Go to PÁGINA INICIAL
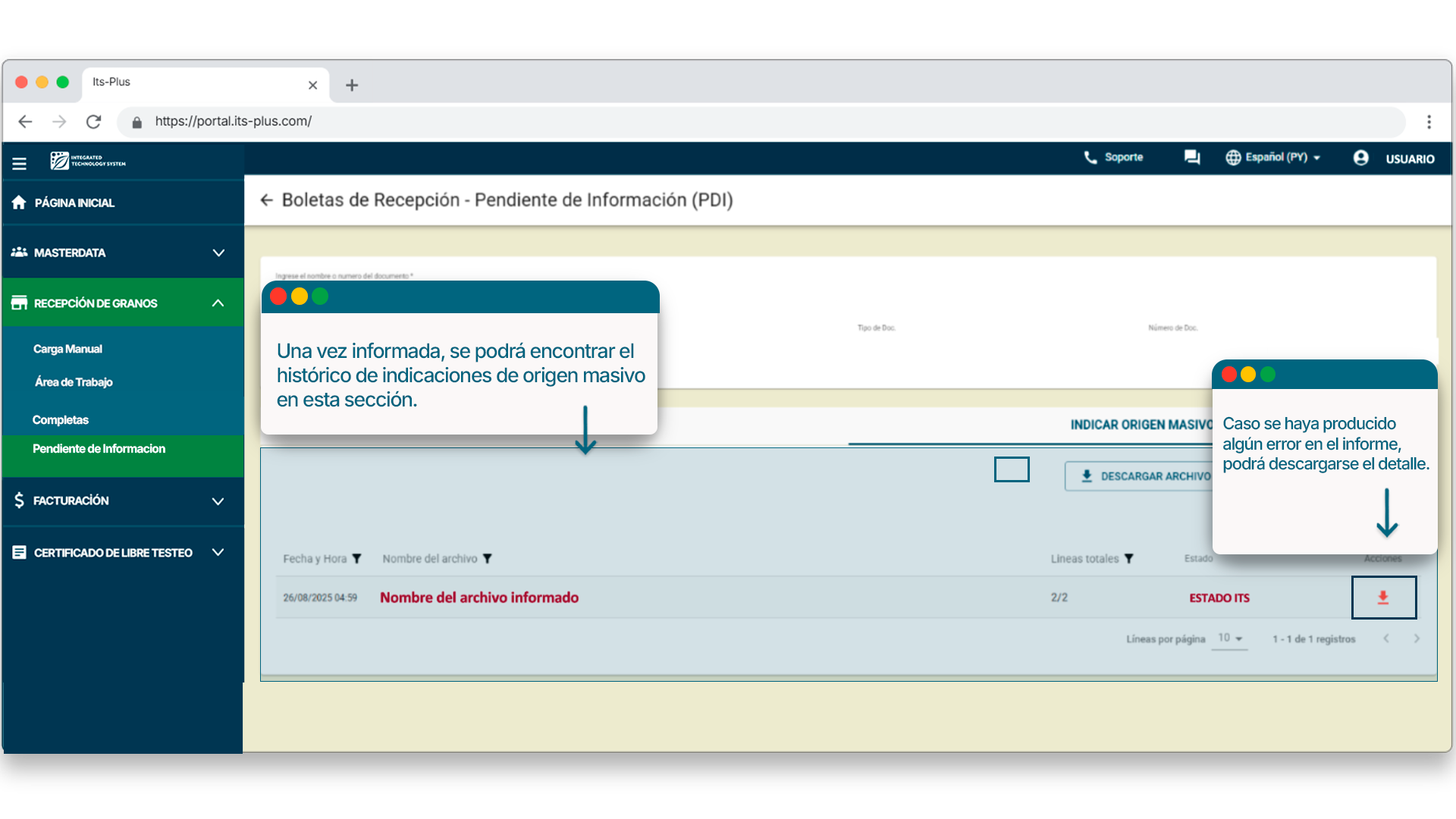The image size is (1456, 819). [74, 202]
